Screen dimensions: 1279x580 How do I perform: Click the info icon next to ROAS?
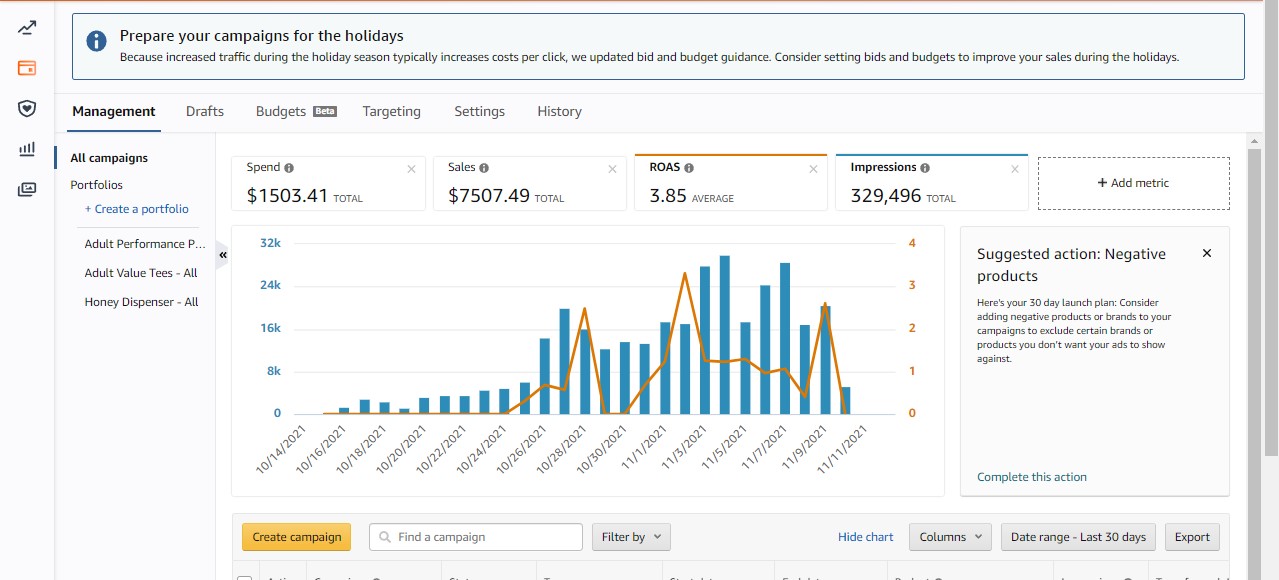coord(689,168)
